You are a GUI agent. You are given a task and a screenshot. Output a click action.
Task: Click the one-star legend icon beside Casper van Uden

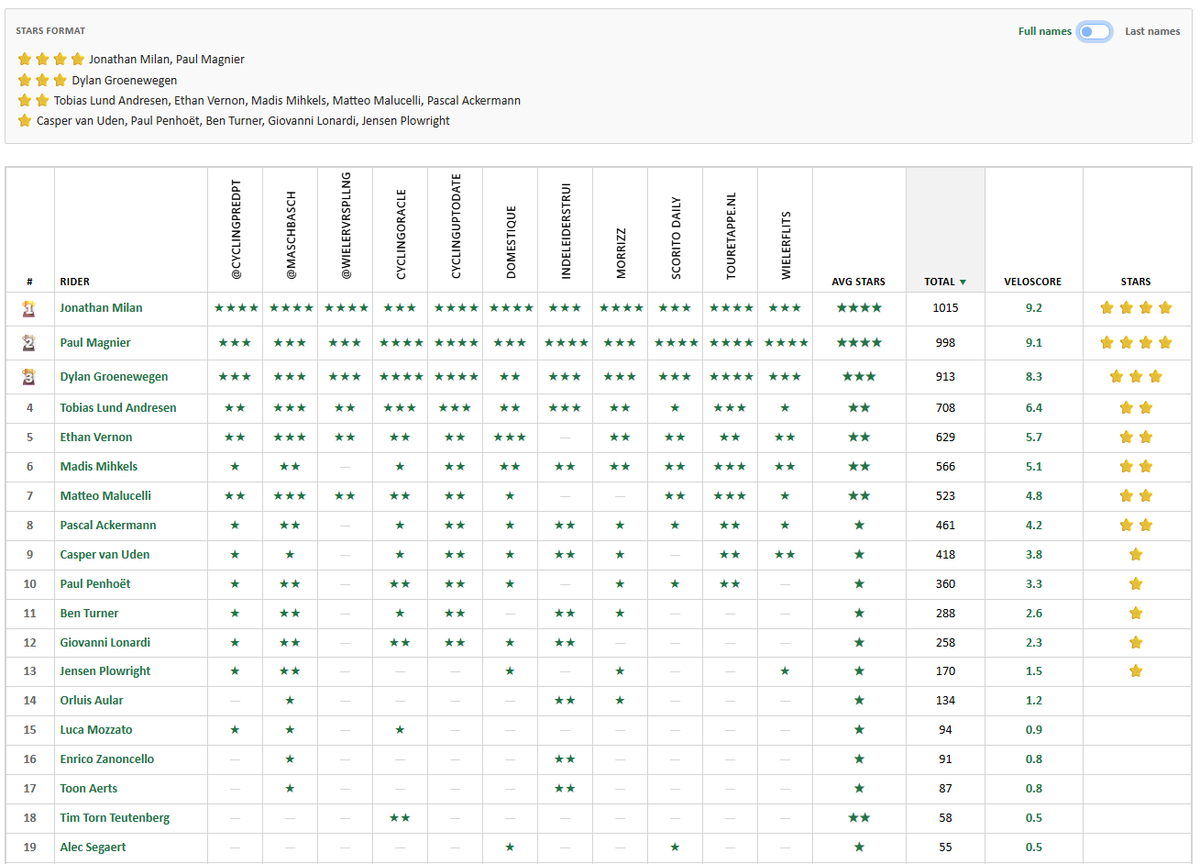[x=25, y=121]
